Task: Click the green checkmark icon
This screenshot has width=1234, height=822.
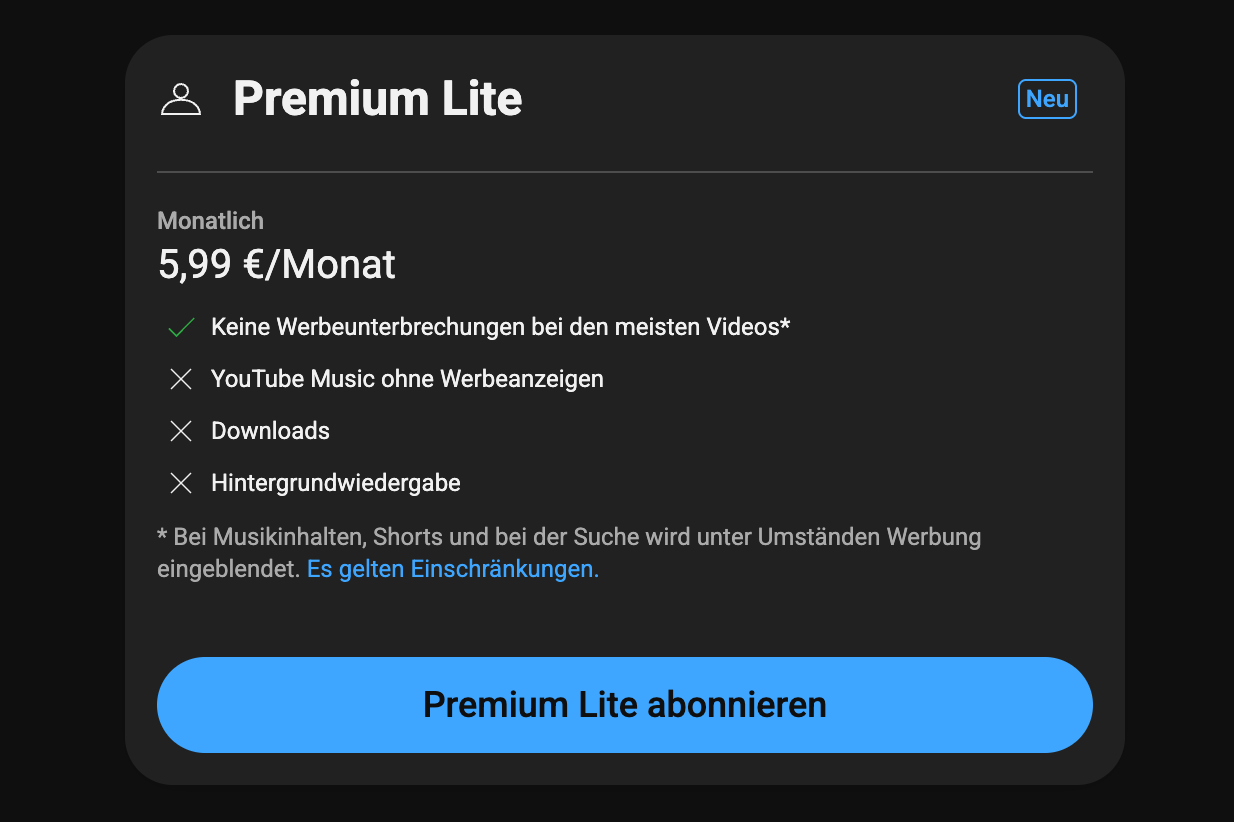Action: point(181,327)
